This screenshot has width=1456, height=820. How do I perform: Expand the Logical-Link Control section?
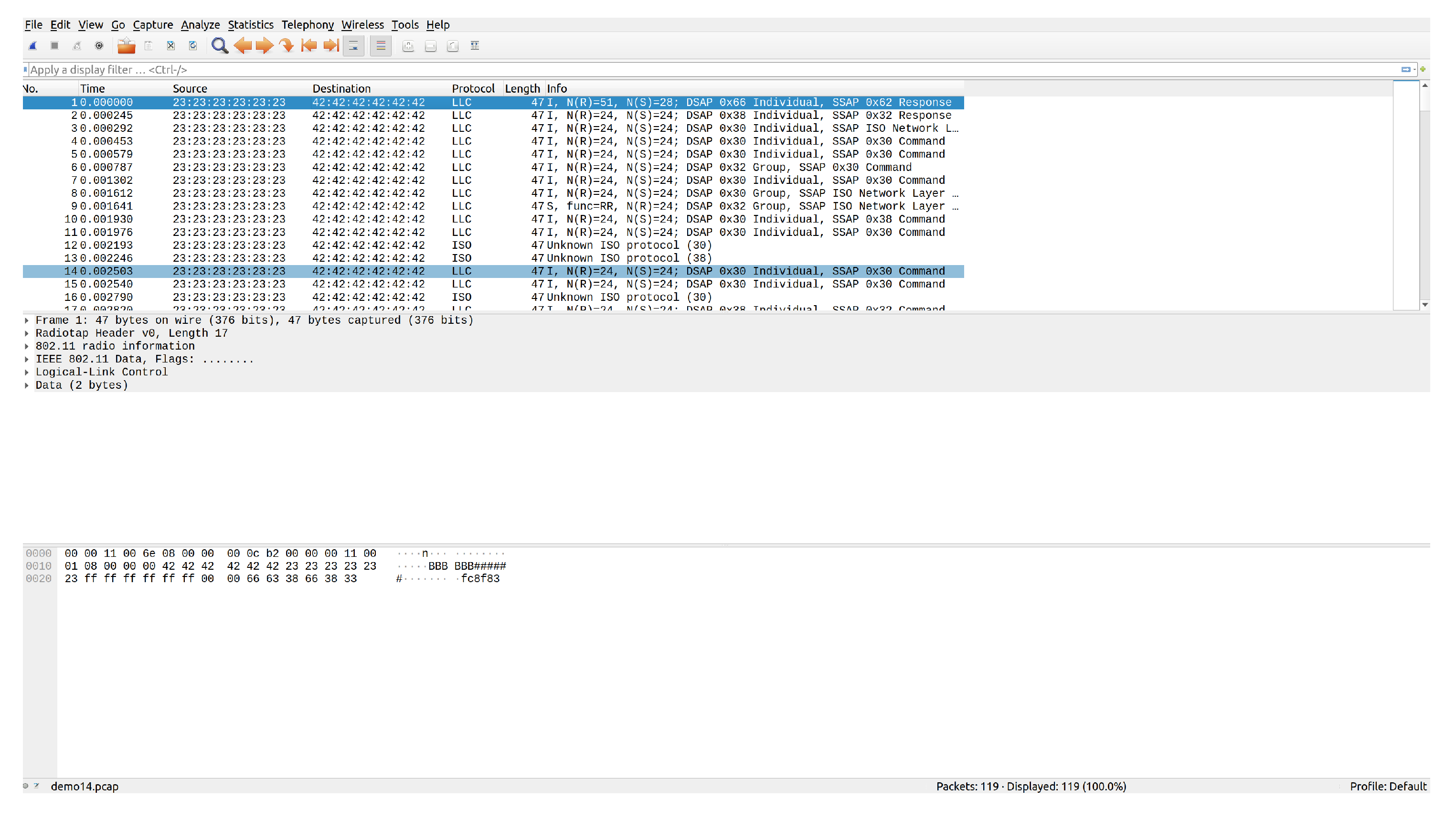tap(27, 372)
